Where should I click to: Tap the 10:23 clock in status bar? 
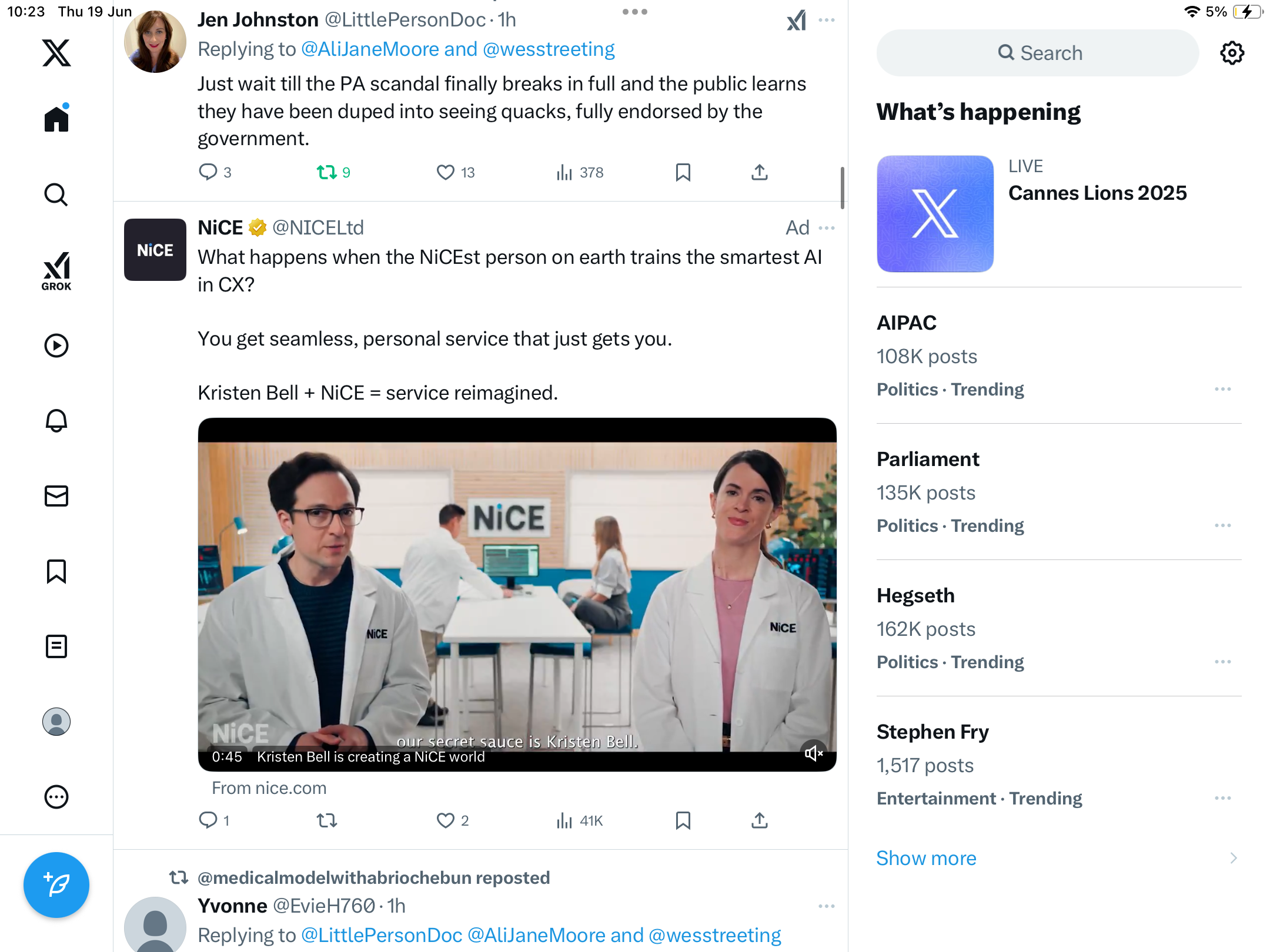point(26,12)
